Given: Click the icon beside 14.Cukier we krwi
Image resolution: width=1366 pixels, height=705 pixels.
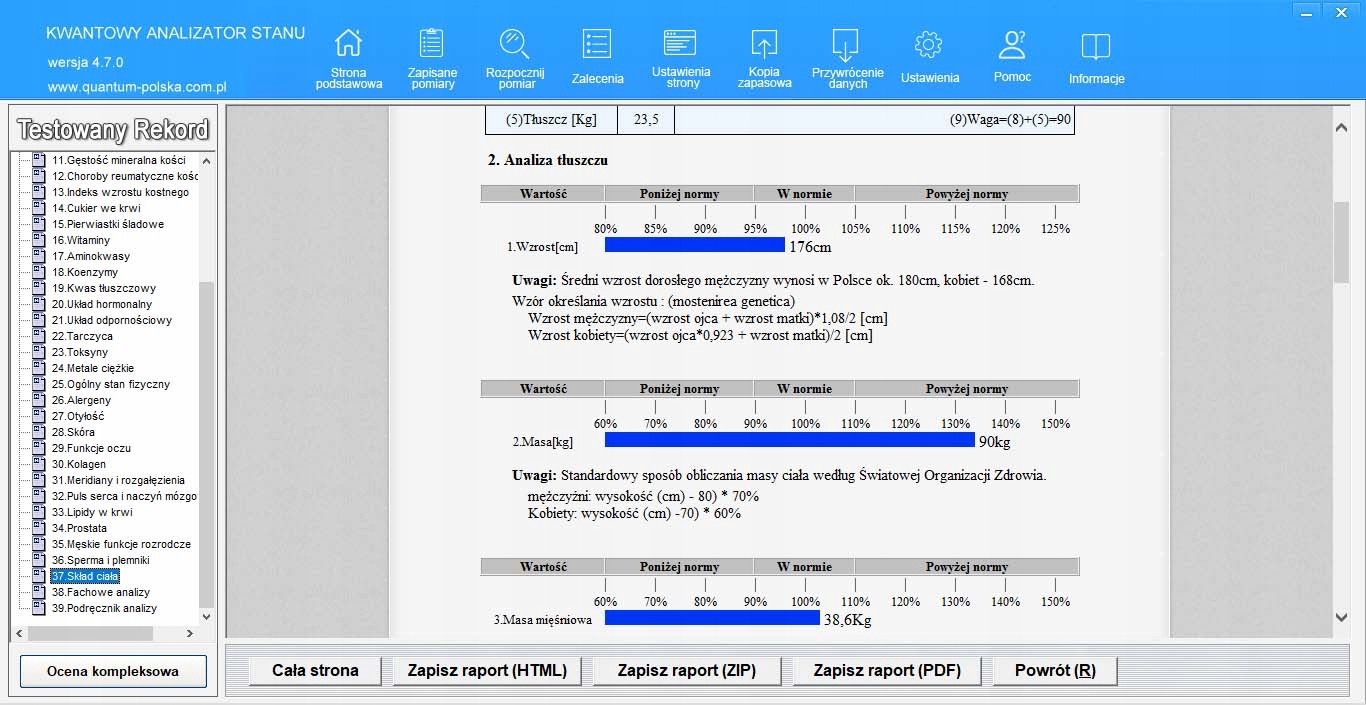Looking at the screenshot, I should click(x=40, y=208).
